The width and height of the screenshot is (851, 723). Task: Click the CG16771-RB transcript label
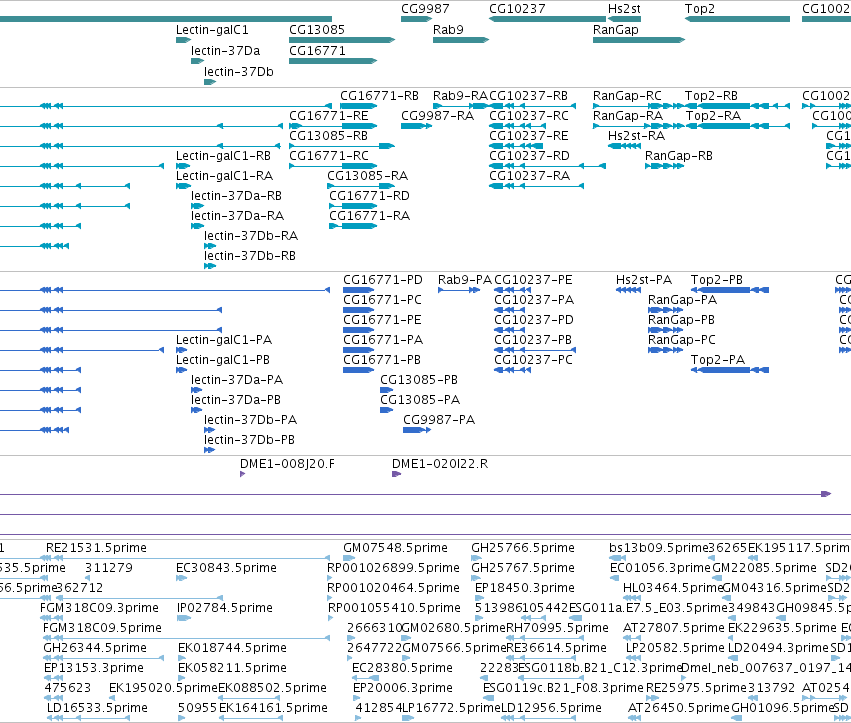point(379,96)
